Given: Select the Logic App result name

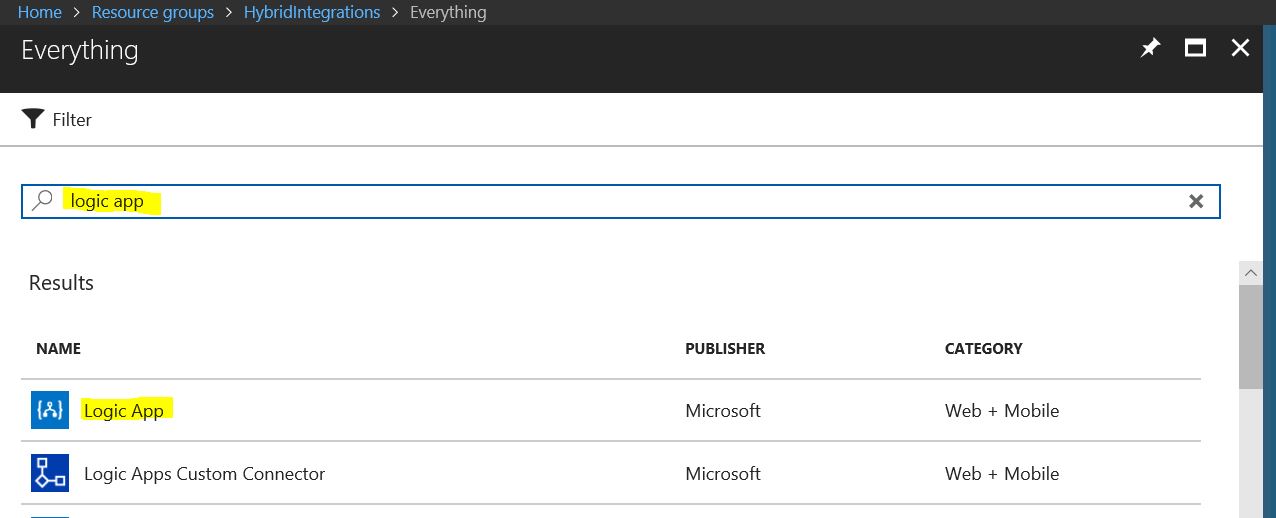Looking at the screenshot, I should tap(124, 410).
